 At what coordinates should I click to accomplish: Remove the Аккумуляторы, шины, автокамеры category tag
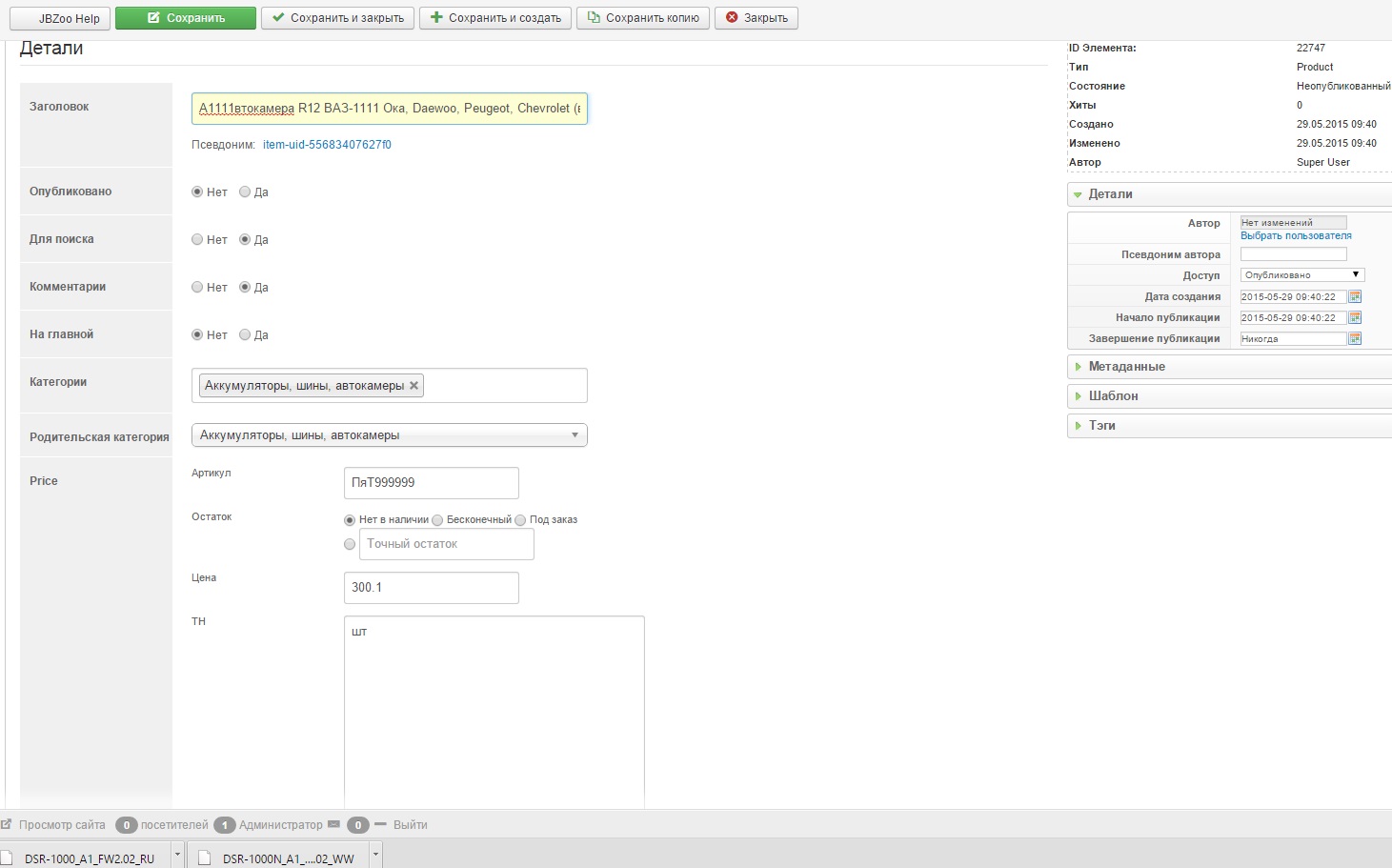[x=414, y=386]
